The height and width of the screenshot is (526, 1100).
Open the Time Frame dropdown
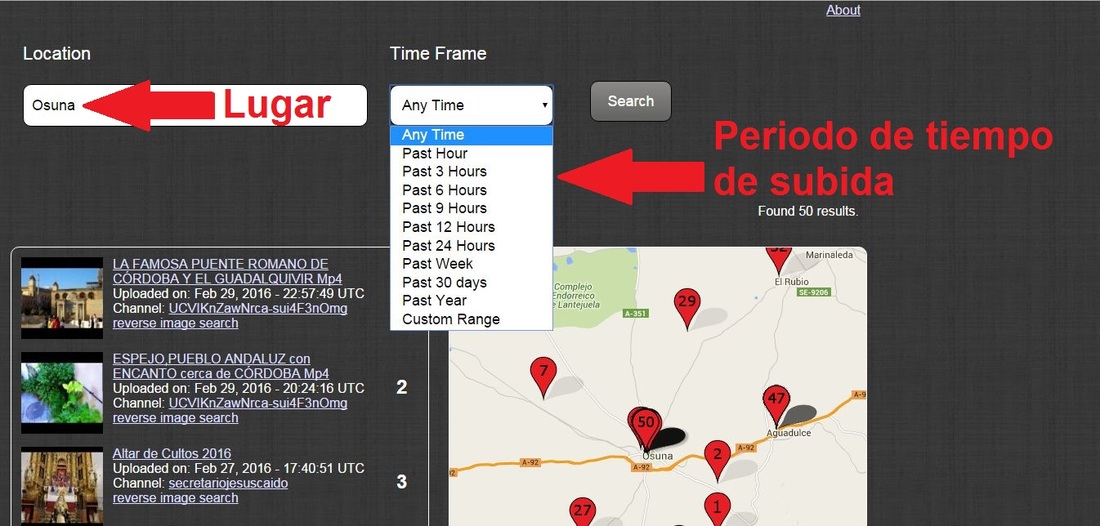tap(471, 105)
